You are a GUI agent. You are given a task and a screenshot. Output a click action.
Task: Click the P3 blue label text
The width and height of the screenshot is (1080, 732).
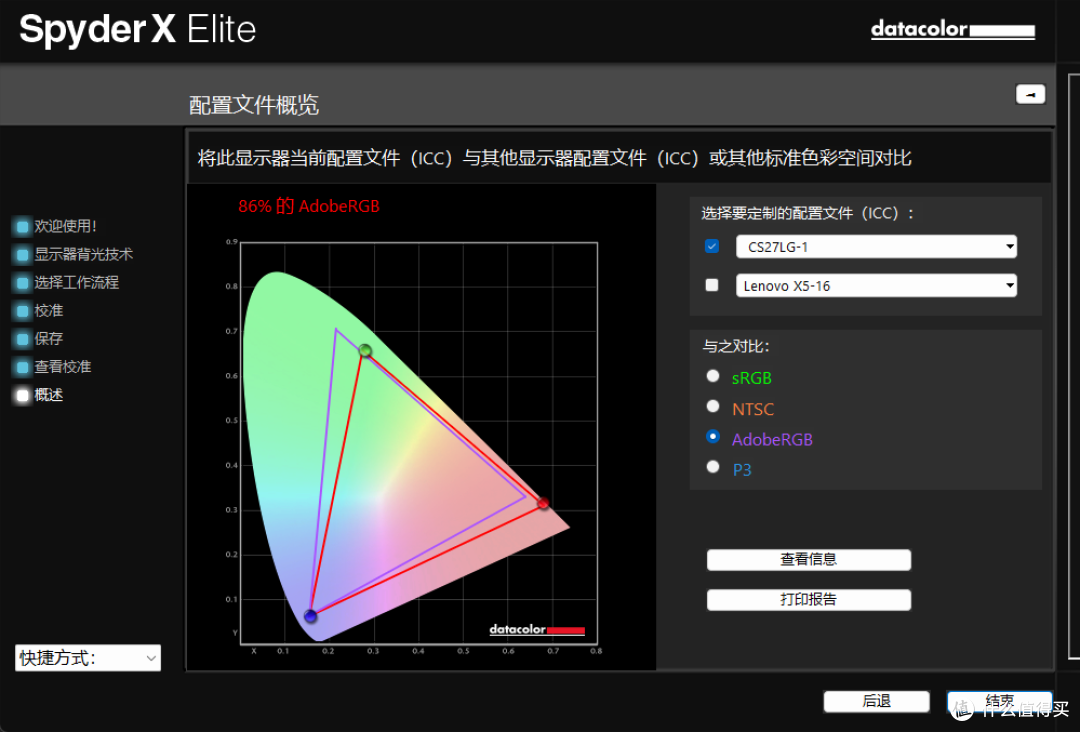tap(742, 470)
